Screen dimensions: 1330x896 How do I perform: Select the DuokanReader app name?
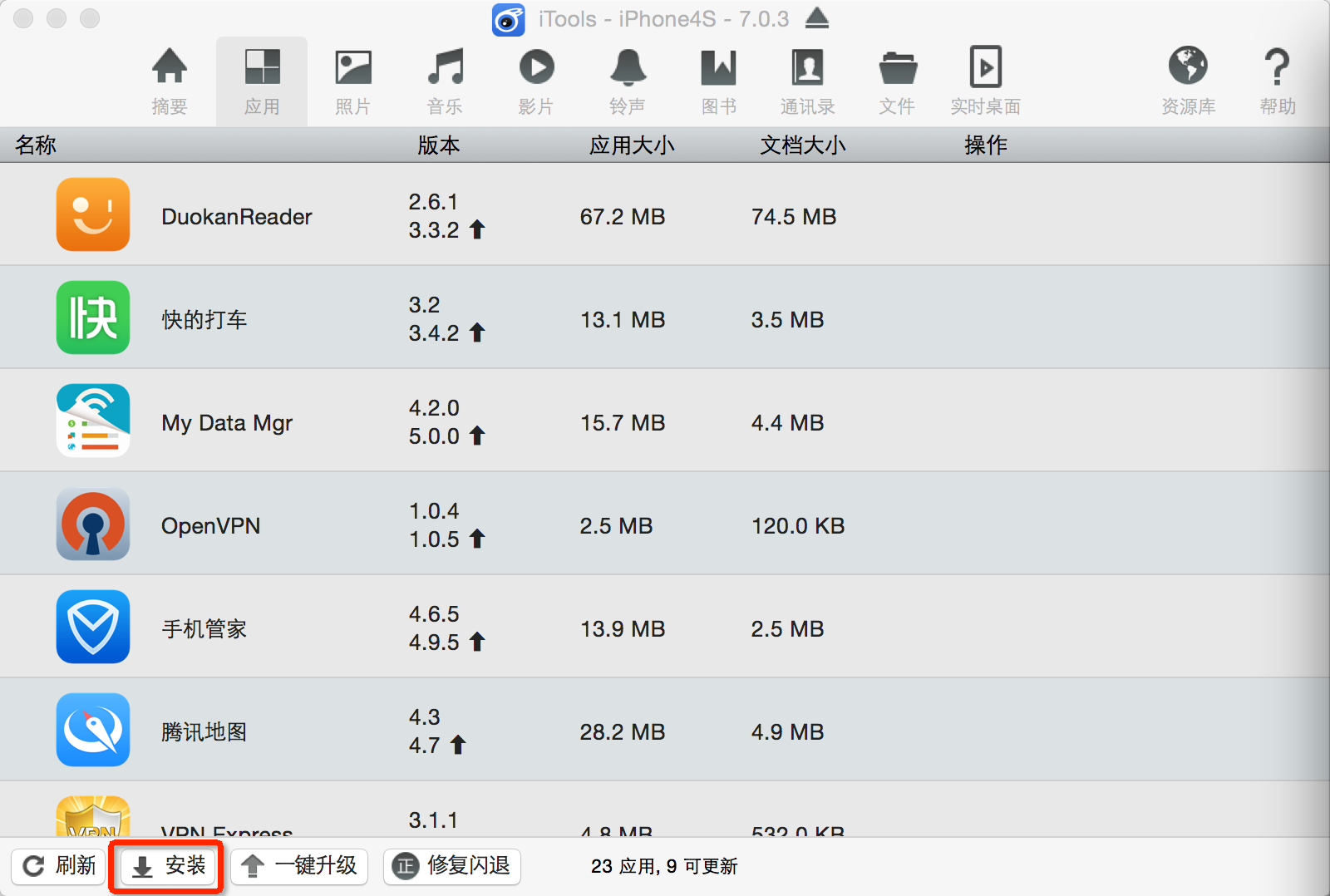(x=237, y=217)
